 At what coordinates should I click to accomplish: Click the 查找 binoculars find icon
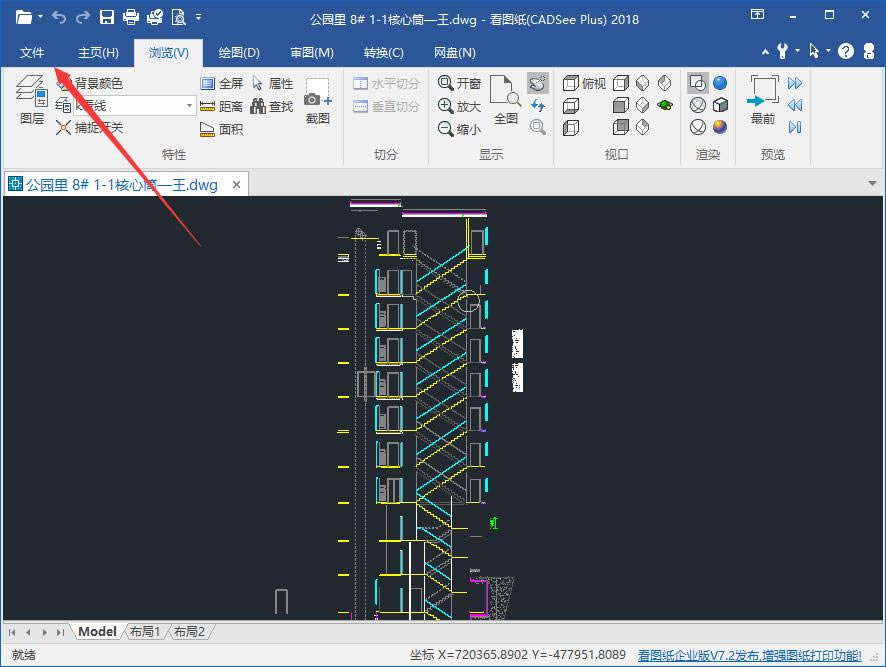271,106
